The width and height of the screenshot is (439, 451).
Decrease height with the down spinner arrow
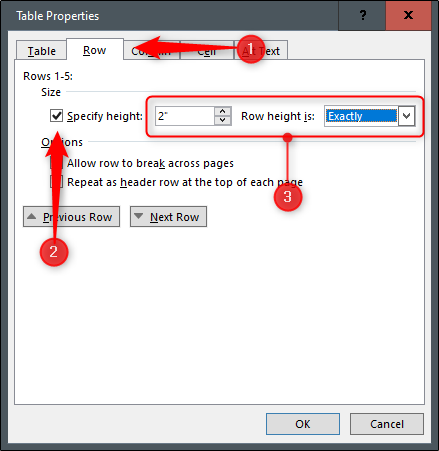[223, 120]
